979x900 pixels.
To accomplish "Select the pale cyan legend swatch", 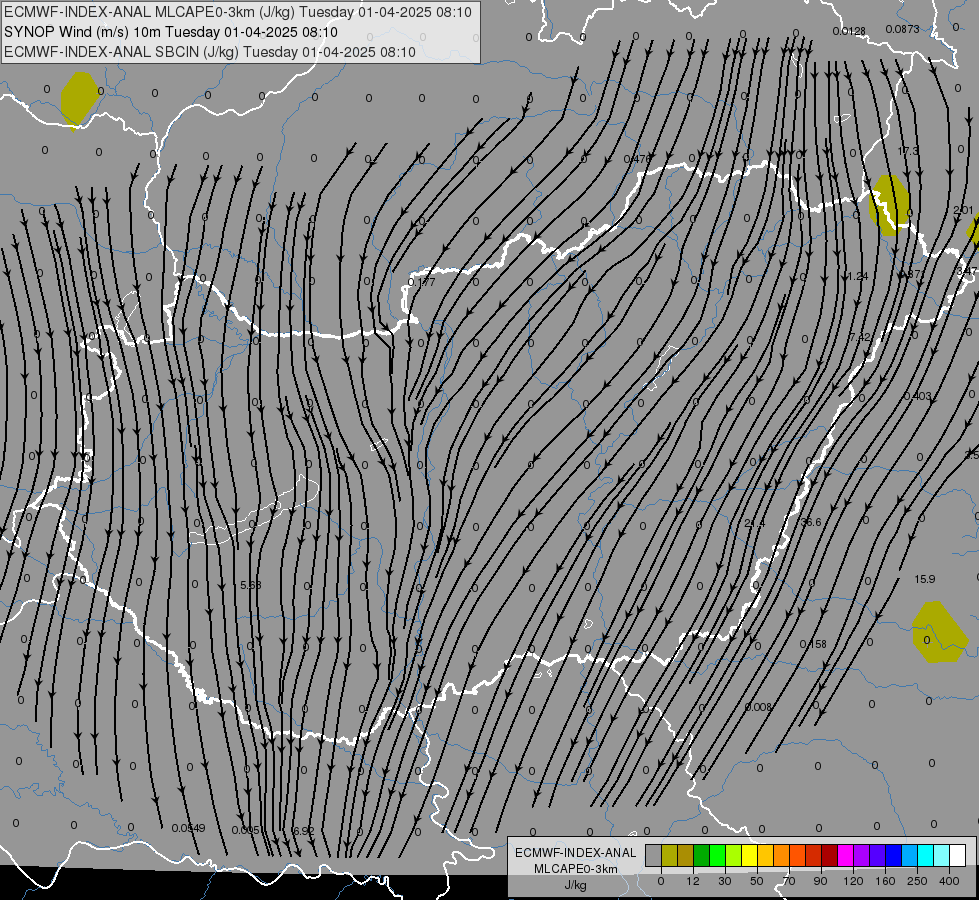I will tap(942, 855).
